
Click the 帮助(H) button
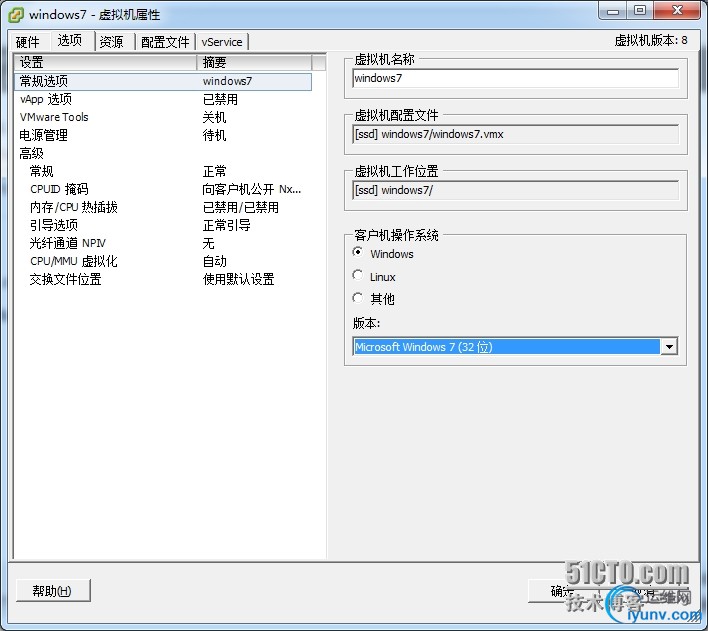pyautogui.click(x=53, y=591)
